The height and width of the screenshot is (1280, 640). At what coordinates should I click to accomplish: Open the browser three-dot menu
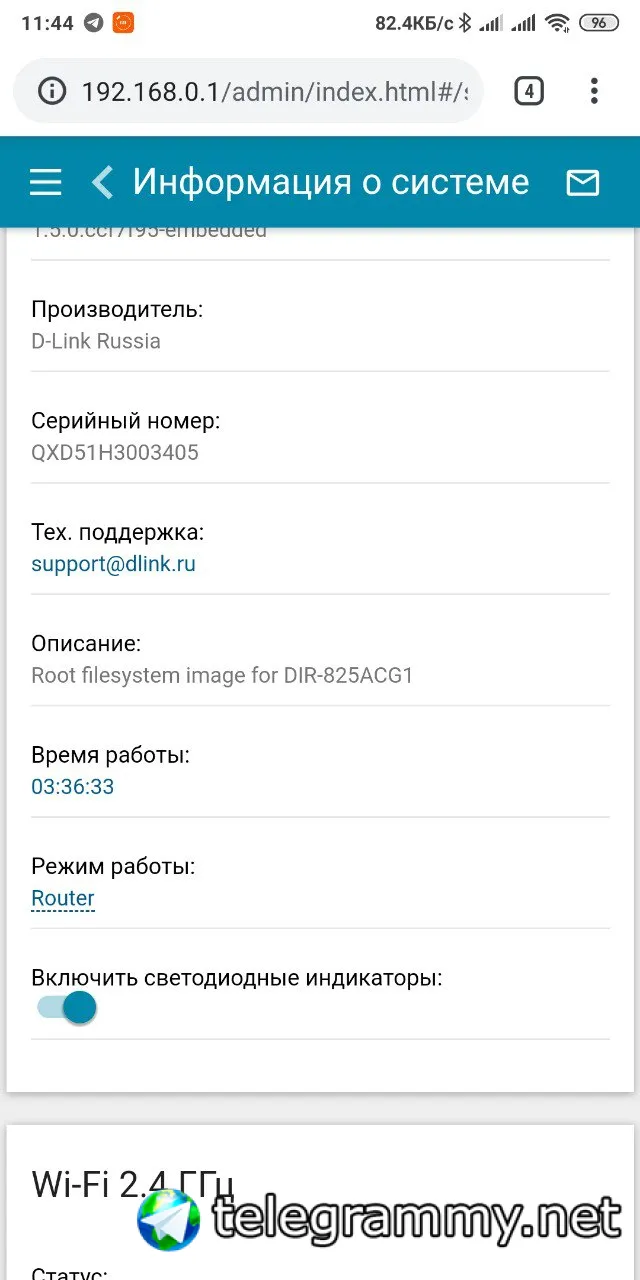click(594, 92)
